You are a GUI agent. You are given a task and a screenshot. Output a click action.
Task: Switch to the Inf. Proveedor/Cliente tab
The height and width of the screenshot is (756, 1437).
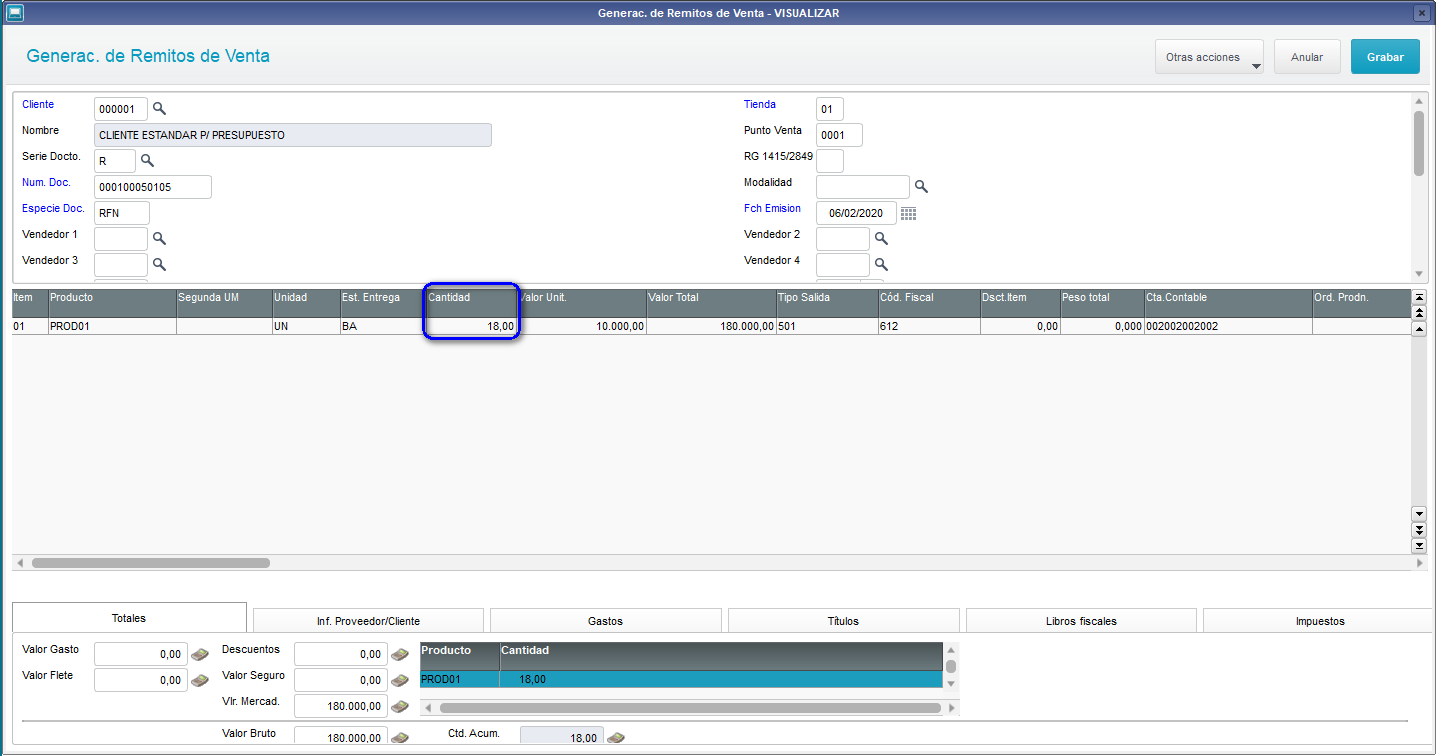pos(368,621)
